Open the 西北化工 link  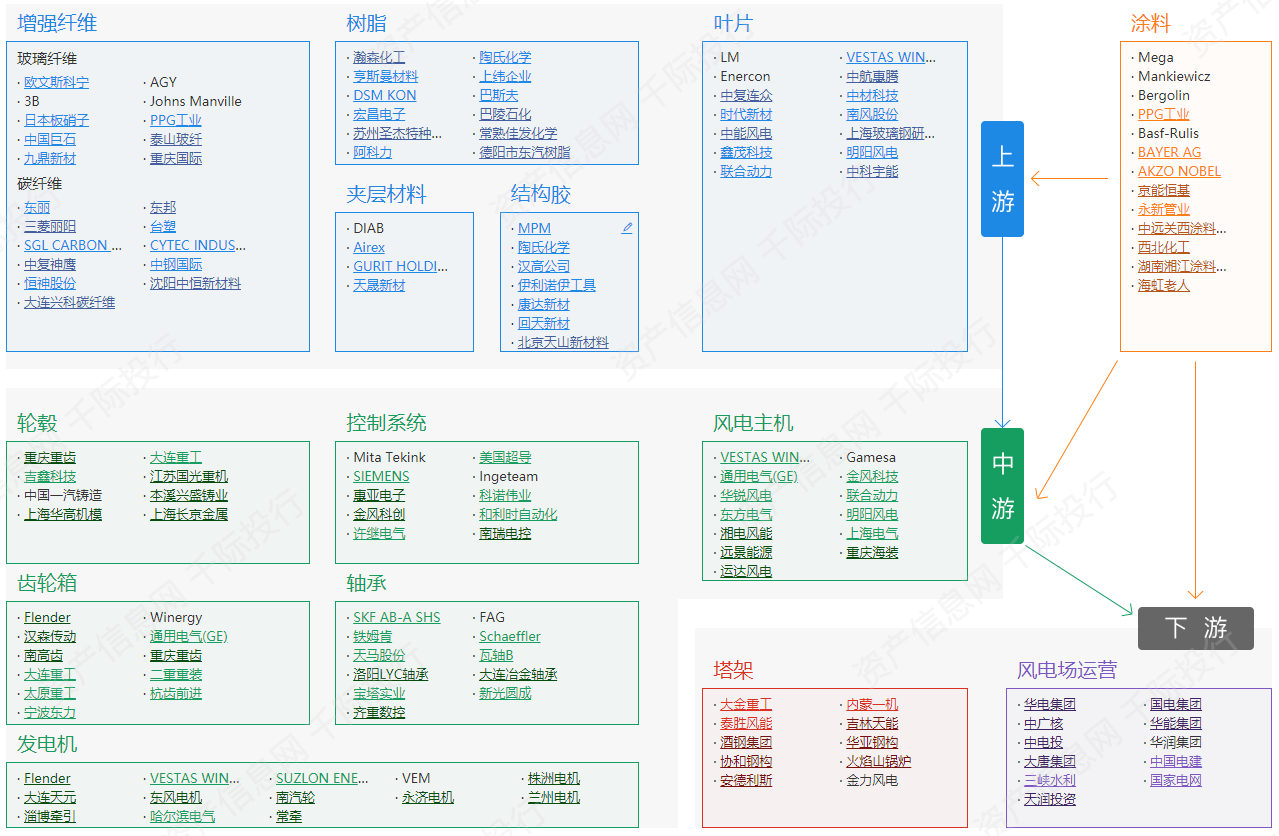[1164, 247]
